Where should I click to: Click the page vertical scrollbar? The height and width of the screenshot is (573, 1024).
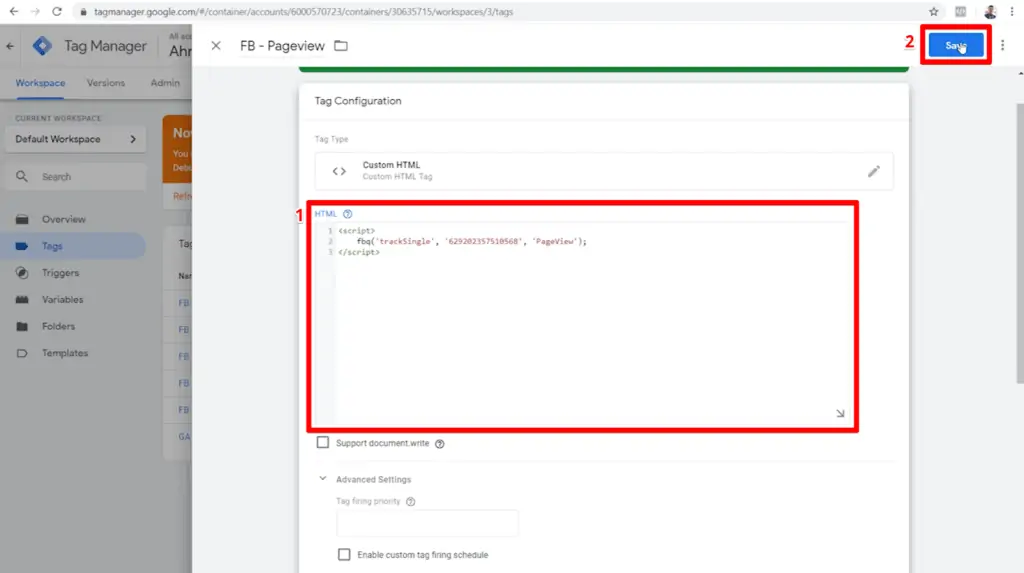[x=1019, y=242]
